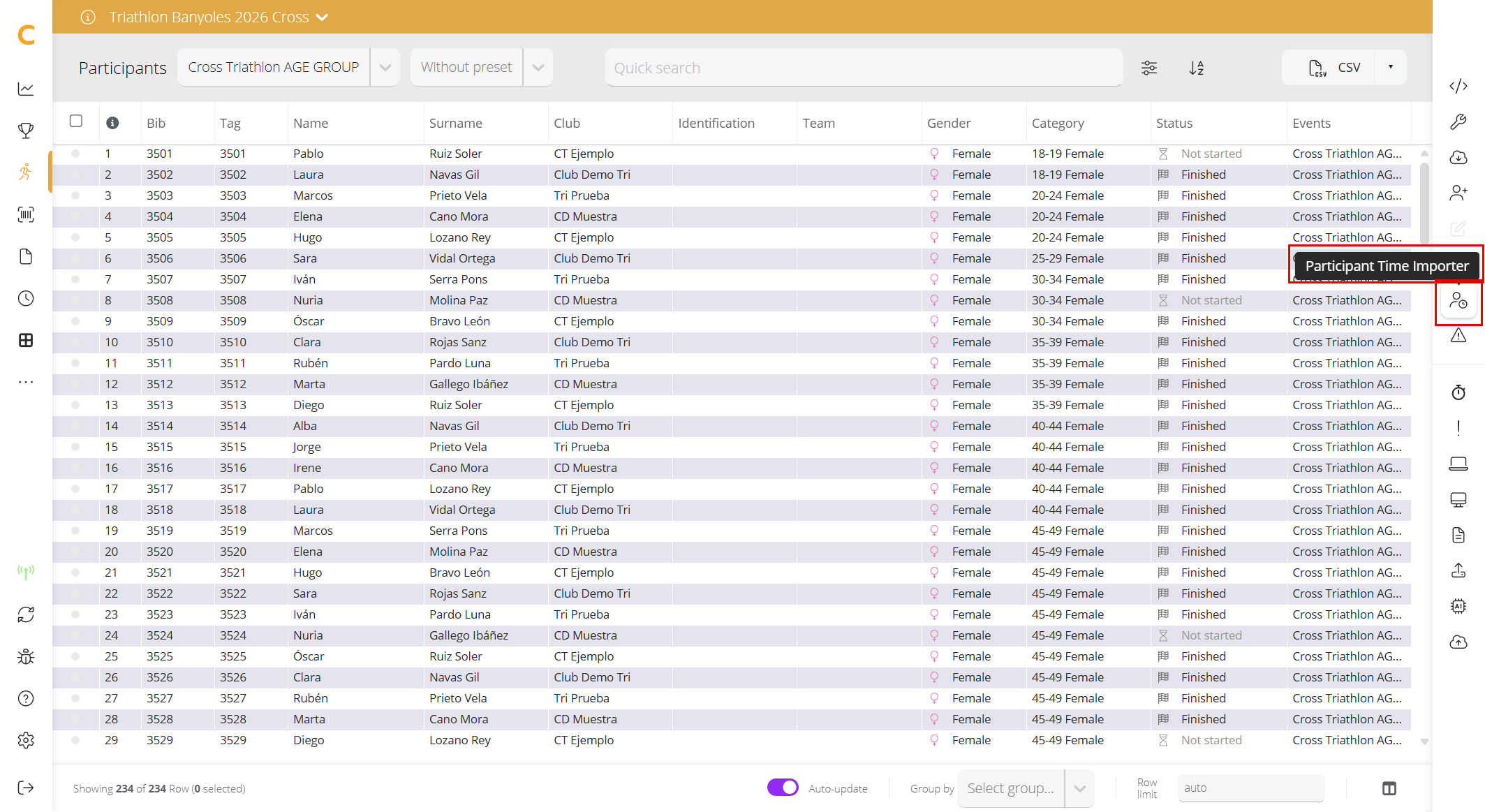Sort by the Surname column header

pos(455,123)
